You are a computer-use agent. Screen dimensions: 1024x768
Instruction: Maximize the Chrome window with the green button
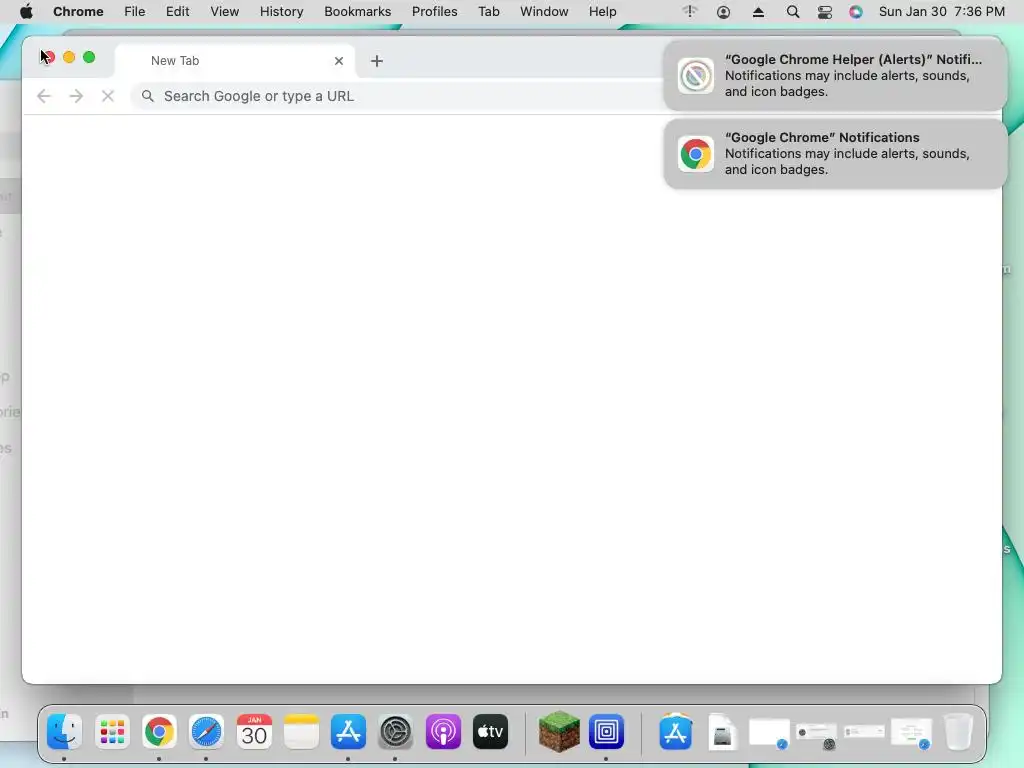tap(89, 57)
